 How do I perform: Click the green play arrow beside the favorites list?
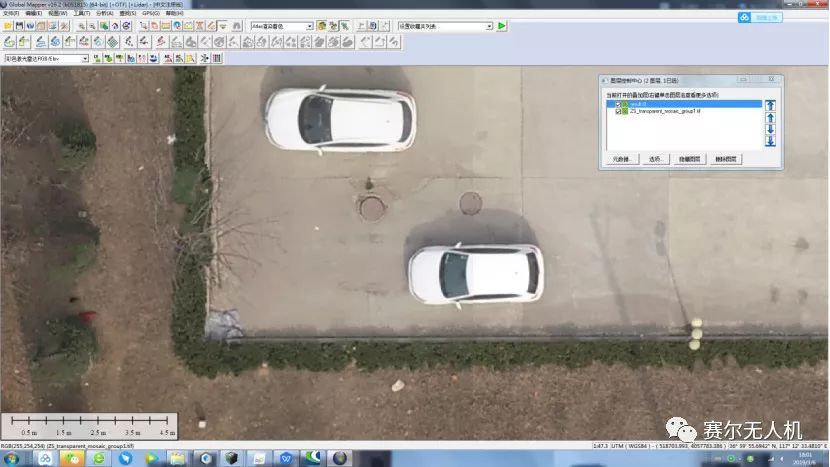point(501,25)
